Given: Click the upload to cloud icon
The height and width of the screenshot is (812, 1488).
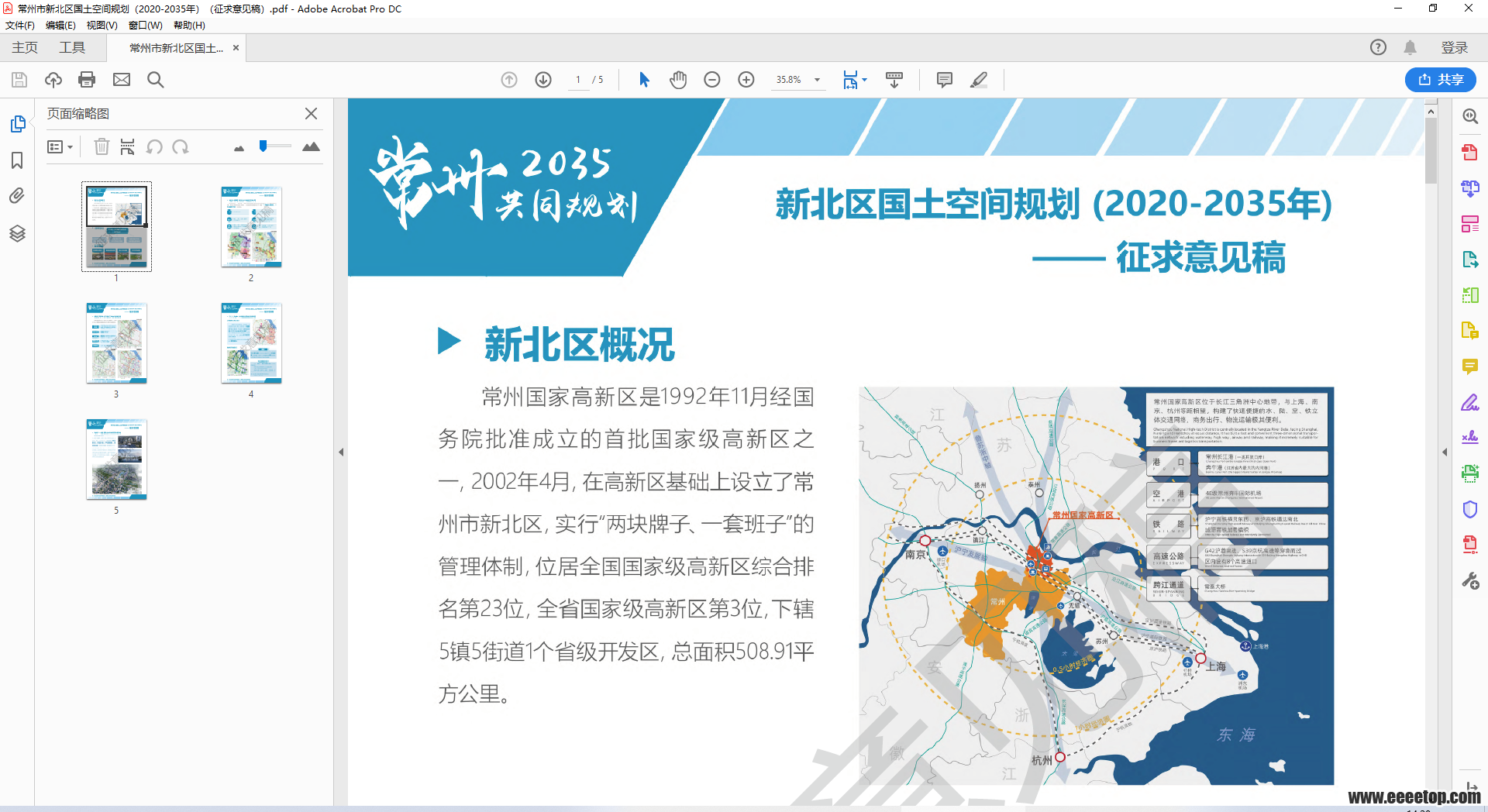Looking at the screenshot, I should tap(53, 80).
